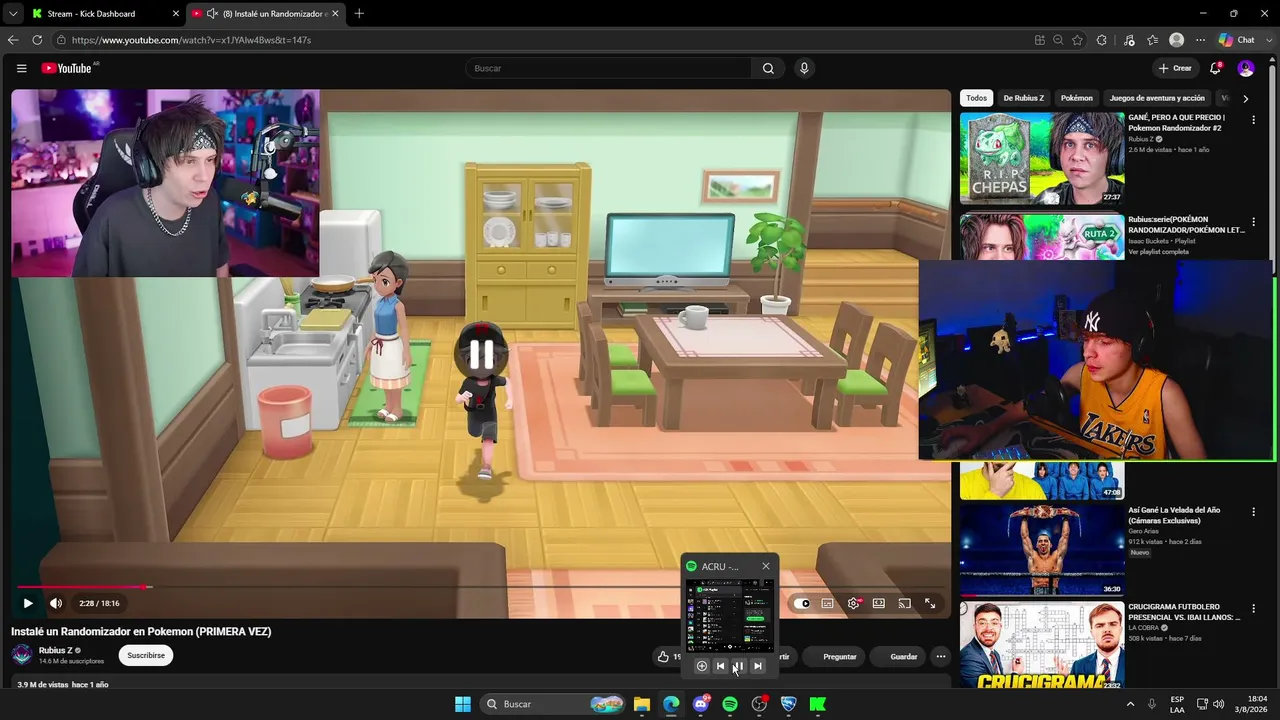Skip to previous track in Spotify preview
The image size is (1280, 720).
[720, 666]
